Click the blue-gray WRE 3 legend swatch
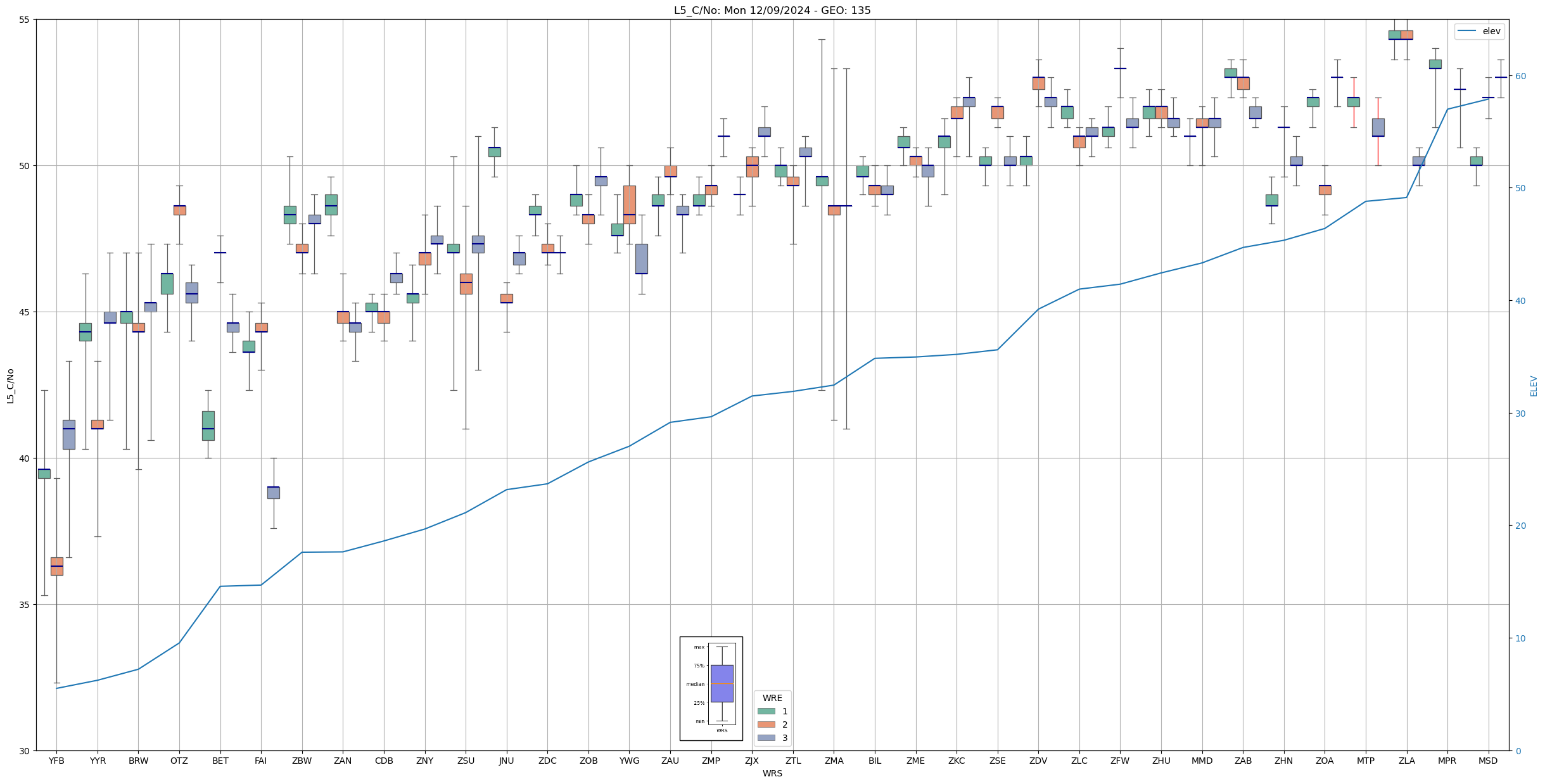This screenshot has height=784, width=1545. 766,738
